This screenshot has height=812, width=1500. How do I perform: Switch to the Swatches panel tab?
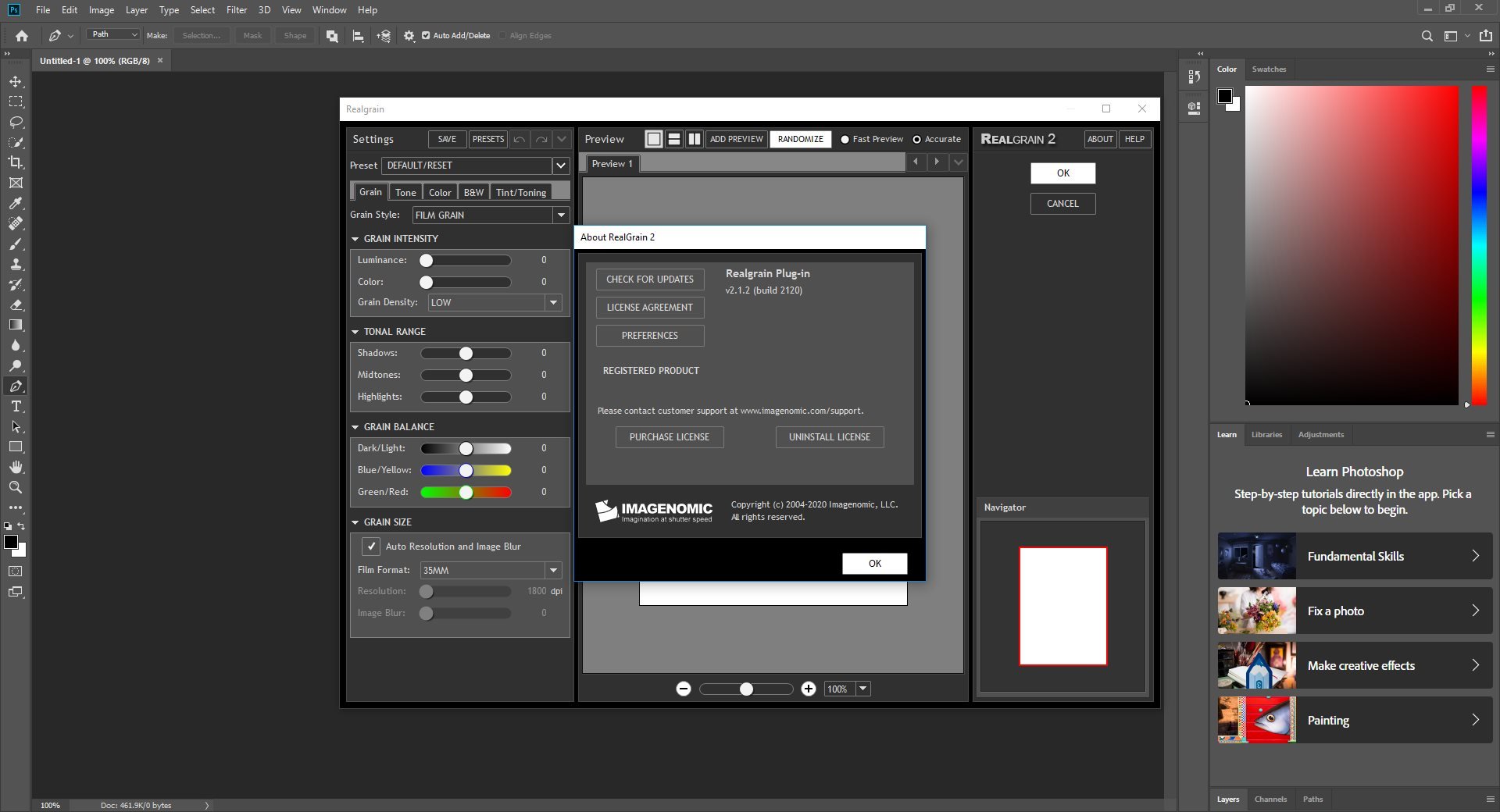click(x=1269, y=69)
